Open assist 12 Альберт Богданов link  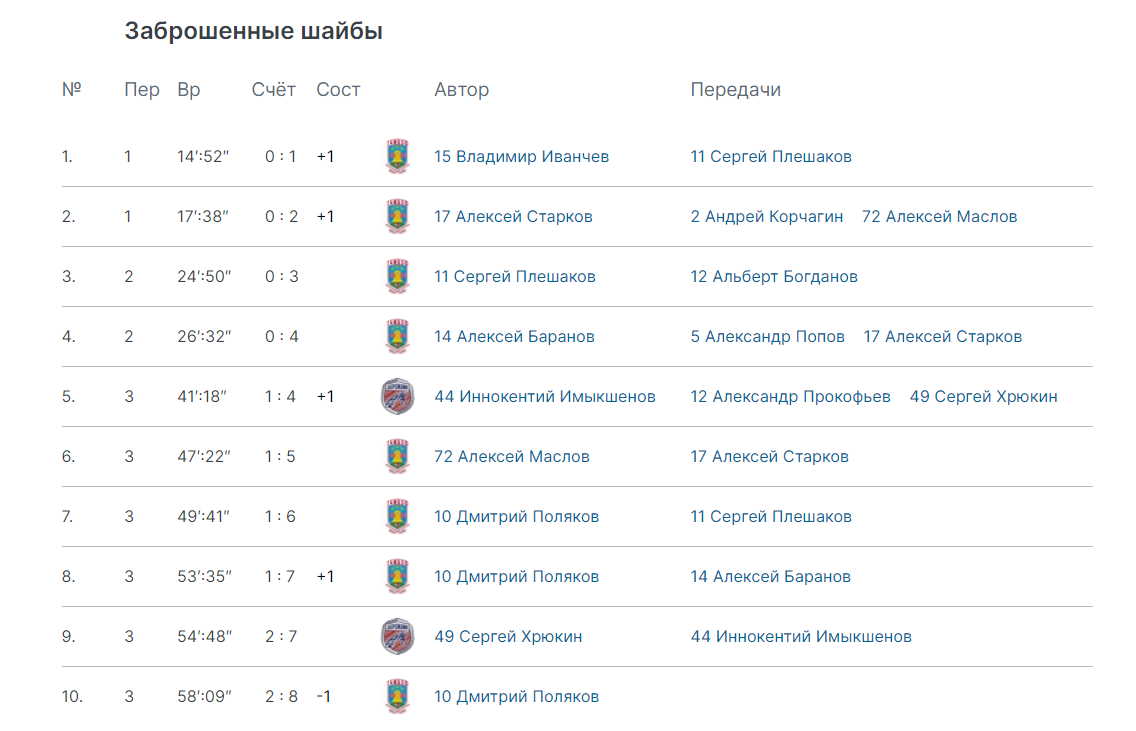tap(774, 277)
